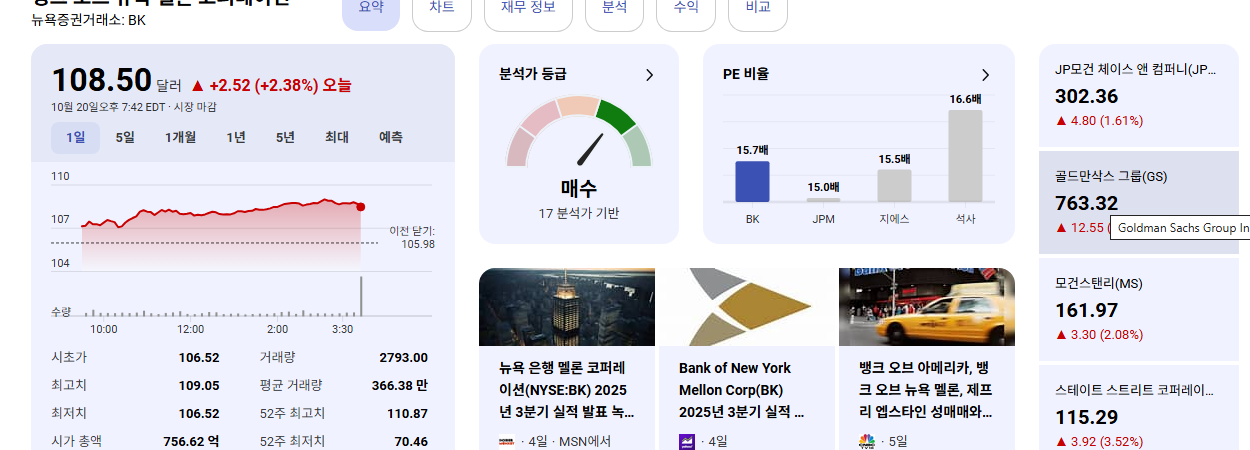1250x450 pixels.
Task: Click the source icon beside '4일 · MSN에서'
Action: (507, 441)
